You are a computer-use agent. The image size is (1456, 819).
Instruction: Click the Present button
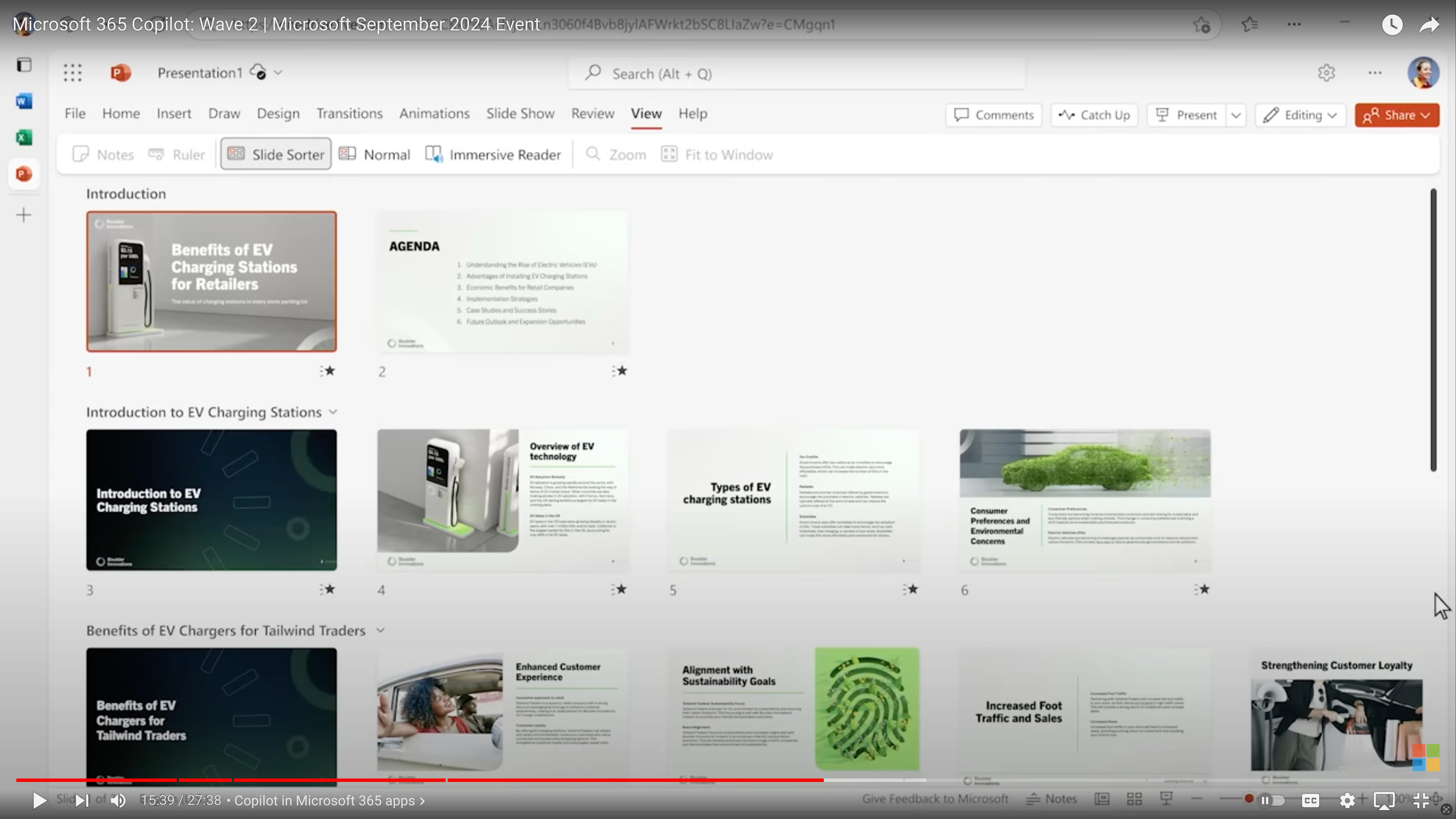pyautogui.click(x=1186, y=115)
